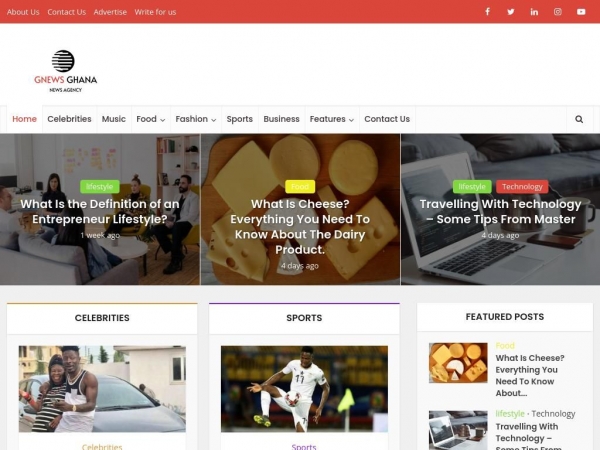Viewport: 600px width, 450px height.
Task: Click Technology category in Featured Posts
Action: click(x=553, y=414)
